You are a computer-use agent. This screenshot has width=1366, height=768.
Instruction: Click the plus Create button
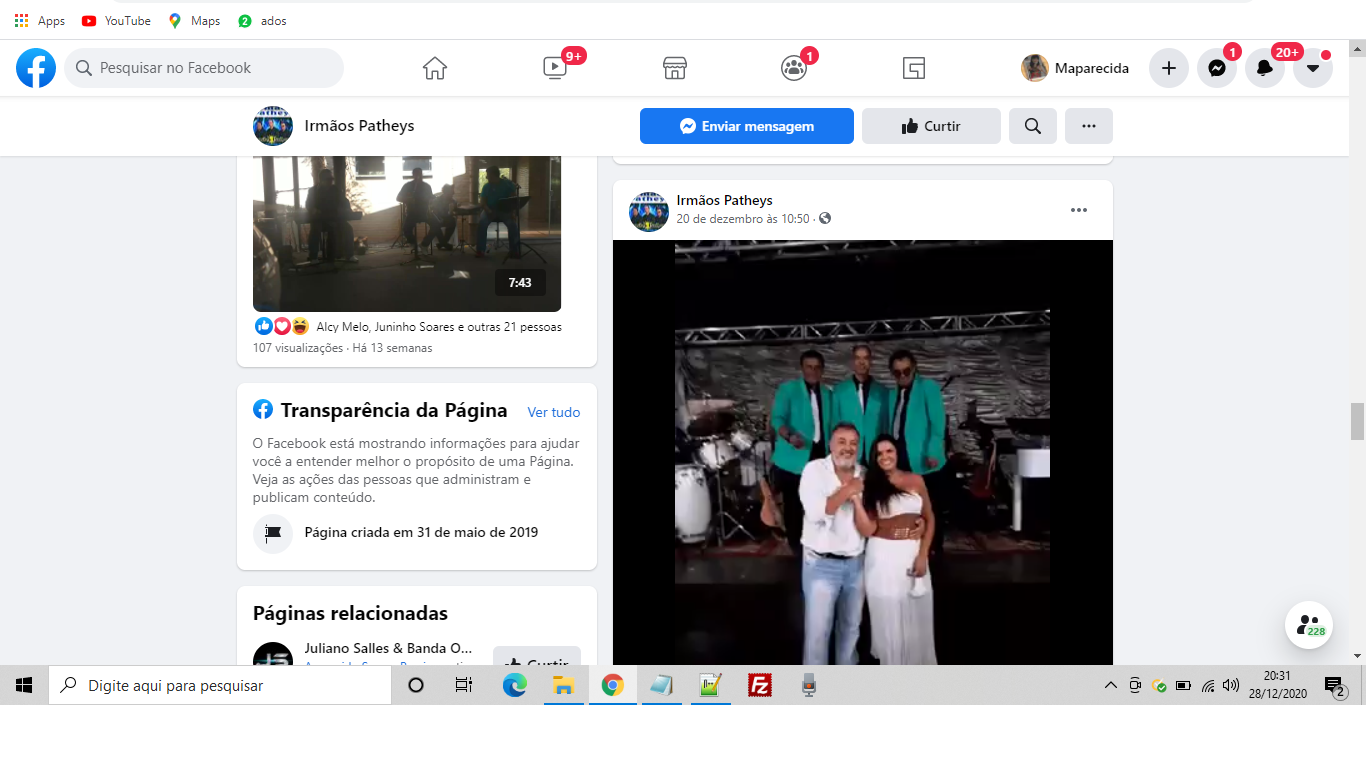(1168, 68)
